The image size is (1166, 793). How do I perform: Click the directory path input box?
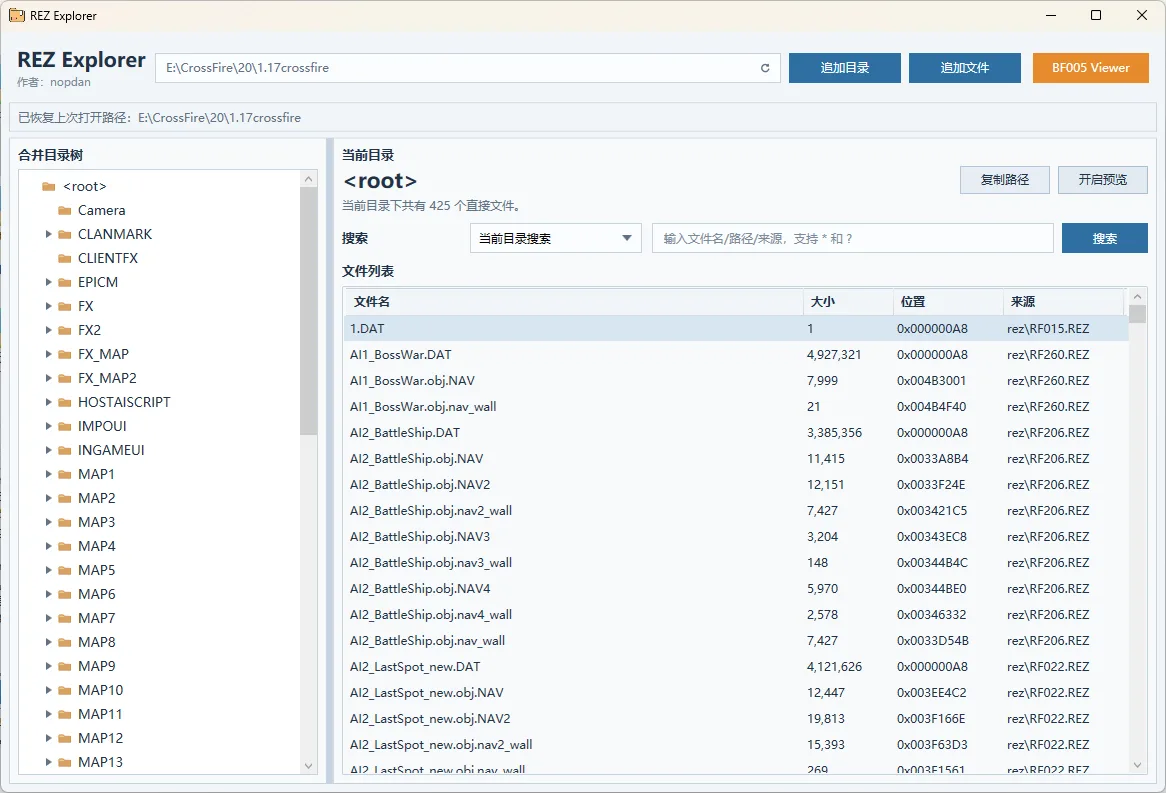pos(467,68)
